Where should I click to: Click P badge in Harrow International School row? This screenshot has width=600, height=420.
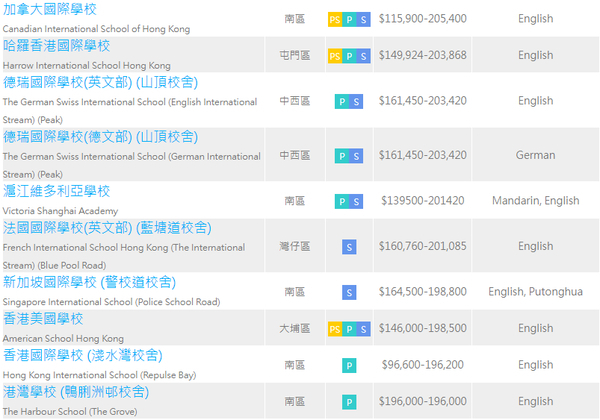click(349, 56)
